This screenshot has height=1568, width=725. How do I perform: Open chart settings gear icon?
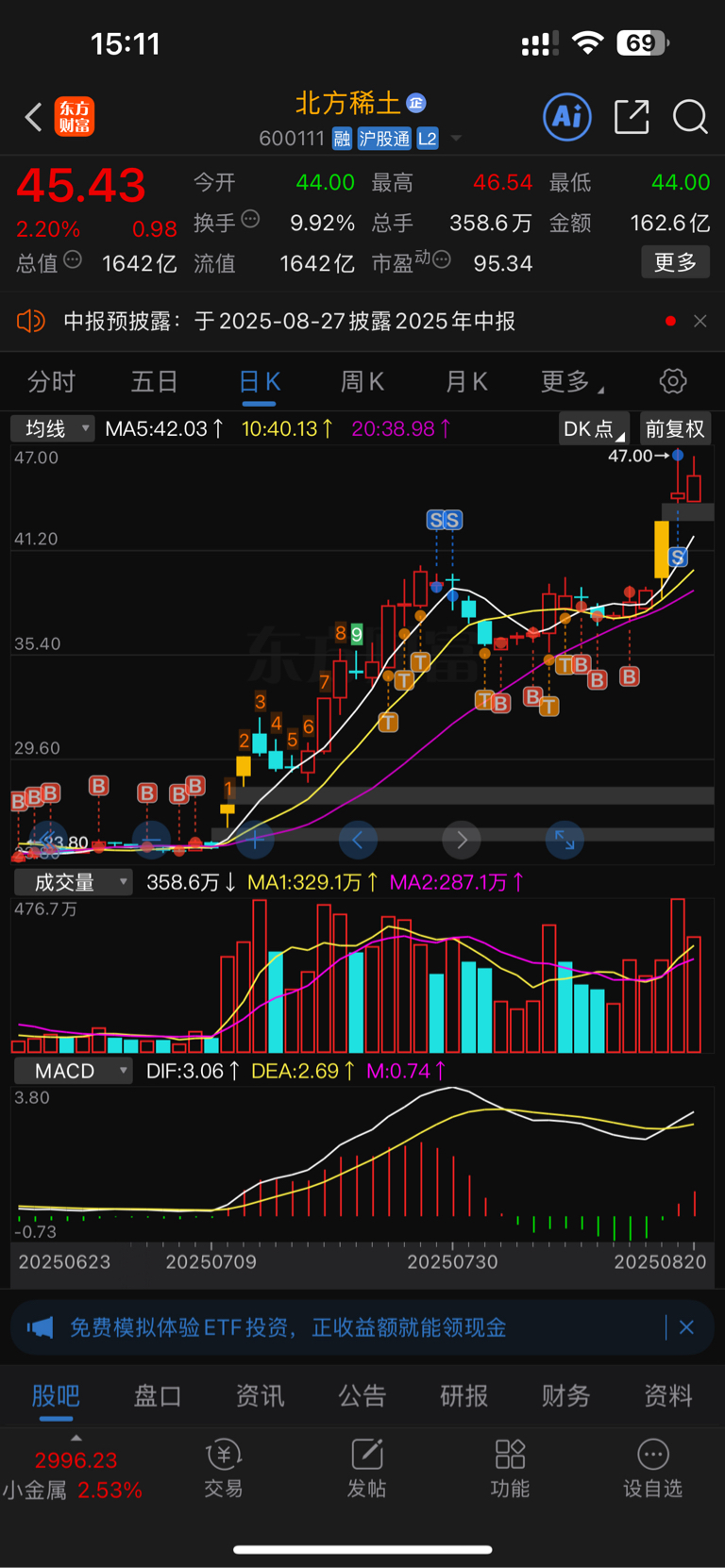pyautogui.click(x=673, y=381)
